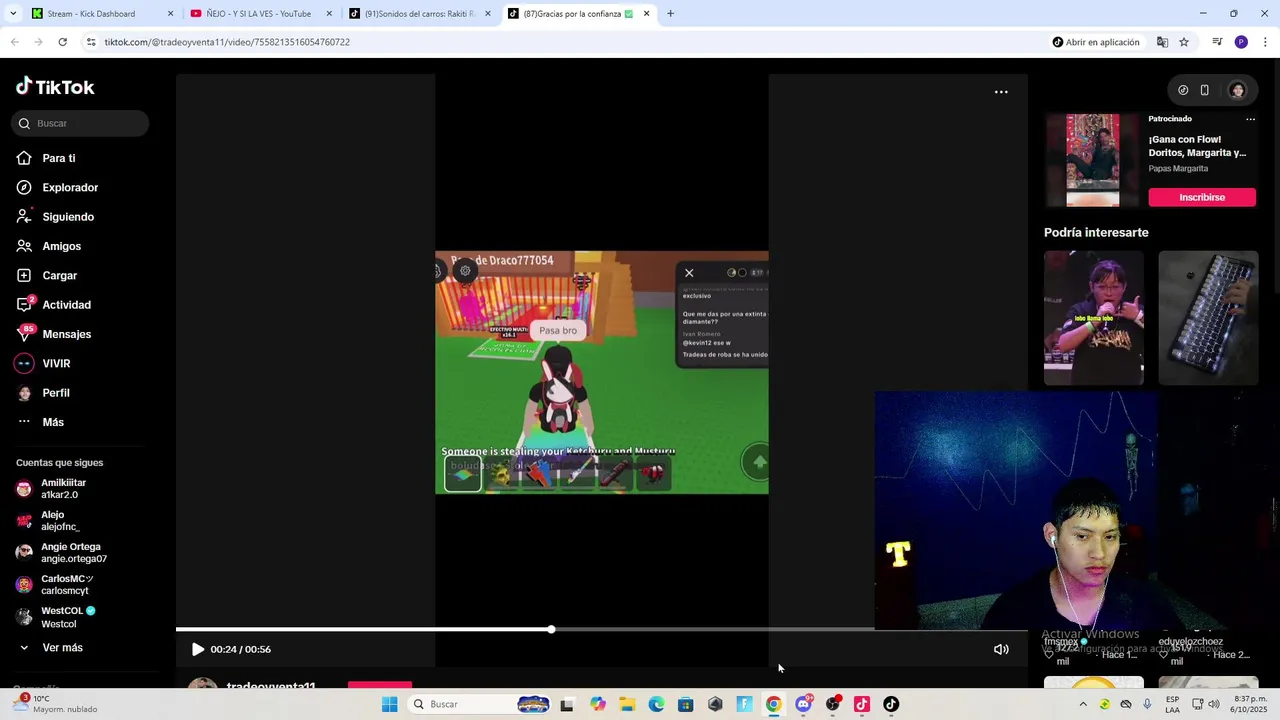This screenshot has height=720, width=1280.
Task: Open the Explorador page
Action: [57, 187]
